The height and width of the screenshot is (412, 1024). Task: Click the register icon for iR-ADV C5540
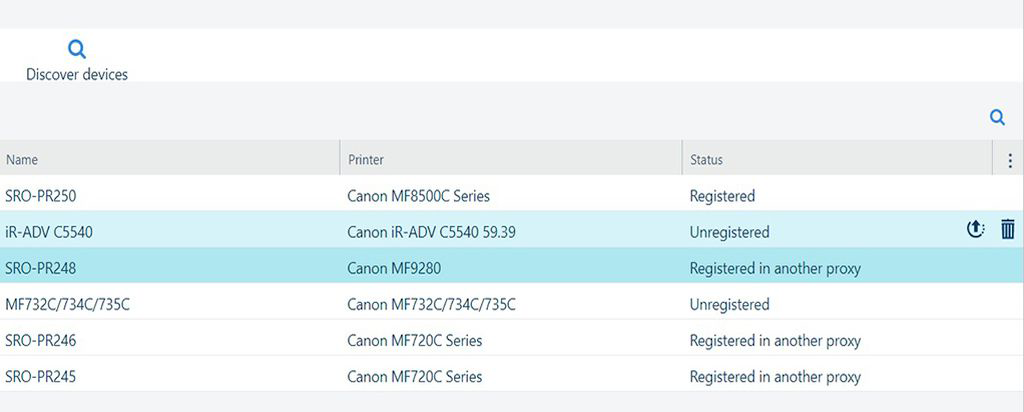tap(976, 230)
